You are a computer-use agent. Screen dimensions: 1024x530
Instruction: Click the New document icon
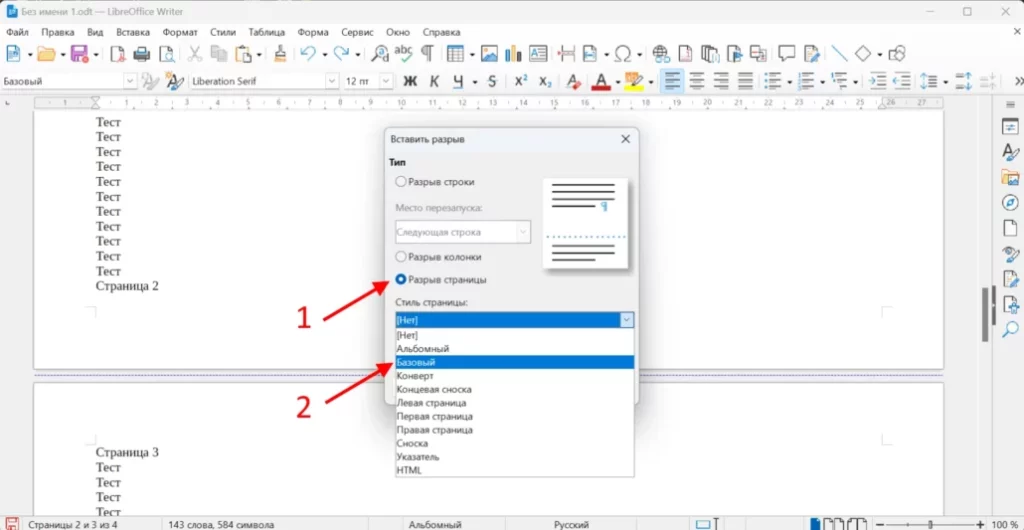(x=13, y=54)
